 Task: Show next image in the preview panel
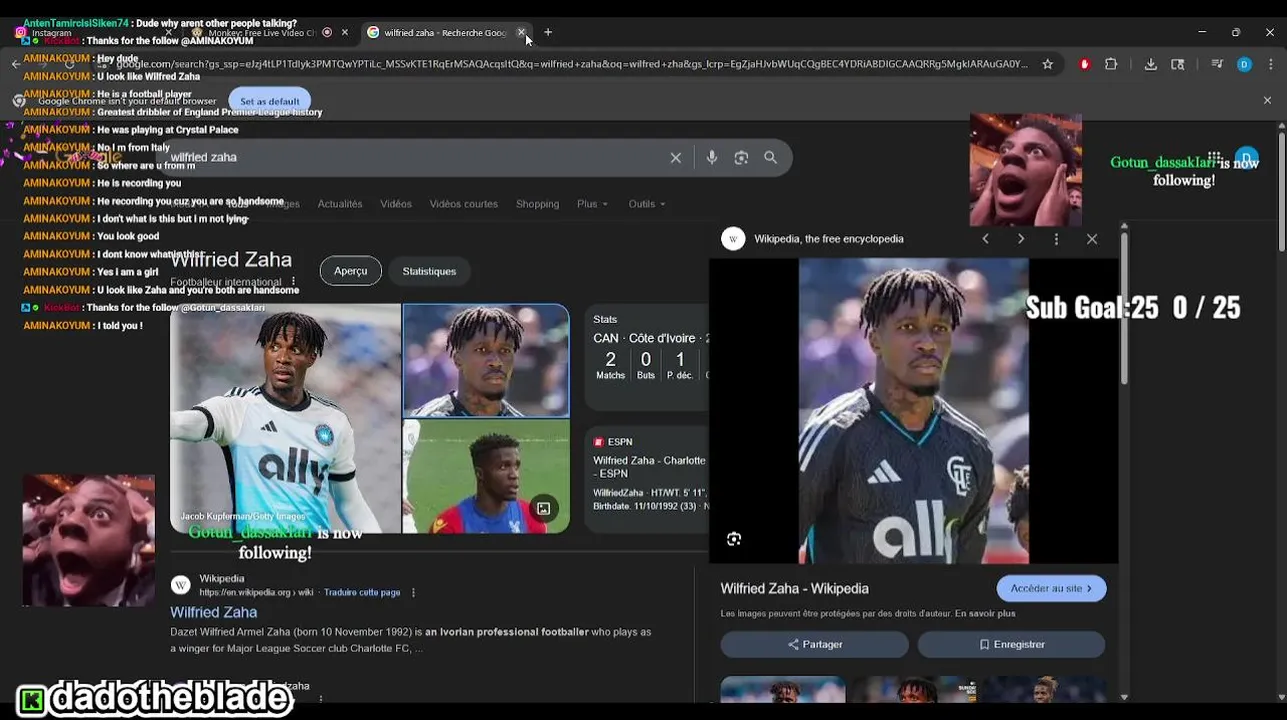(x=1021, y=239)
